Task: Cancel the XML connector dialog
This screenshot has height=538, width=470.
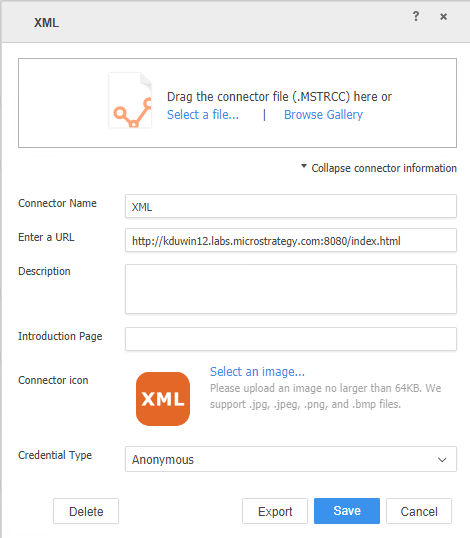Action: (419, 511)
